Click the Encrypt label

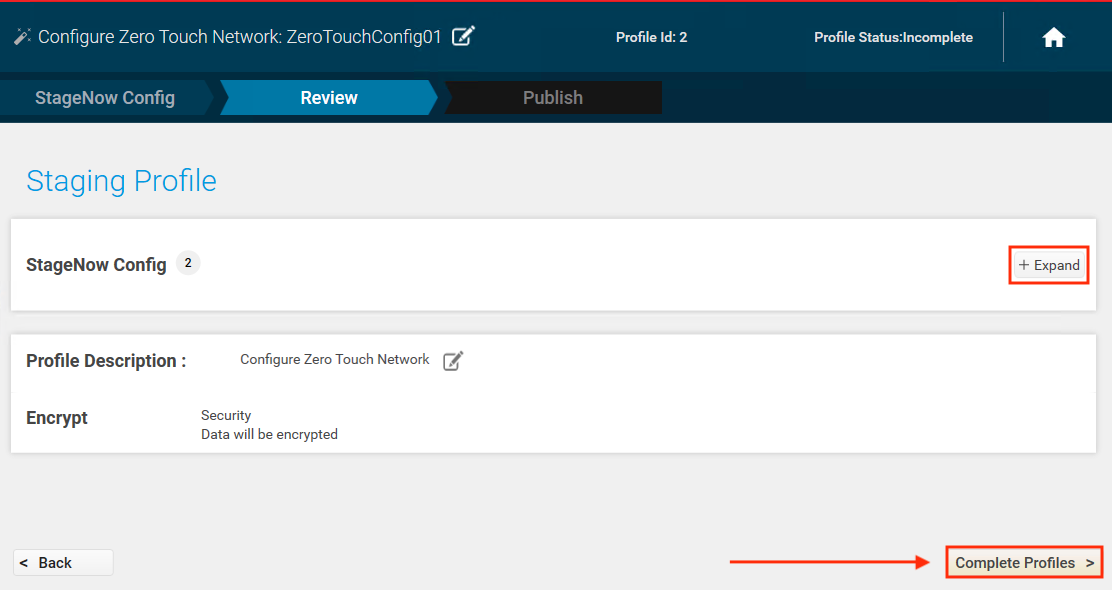click(57, 418)
